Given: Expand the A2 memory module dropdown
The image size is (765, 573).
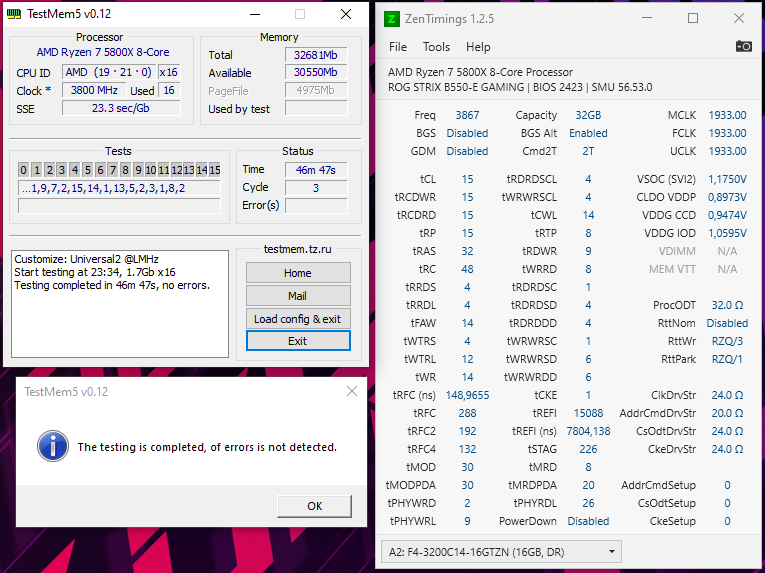Looking at the screenshot, I should click(x=501, y=552).
